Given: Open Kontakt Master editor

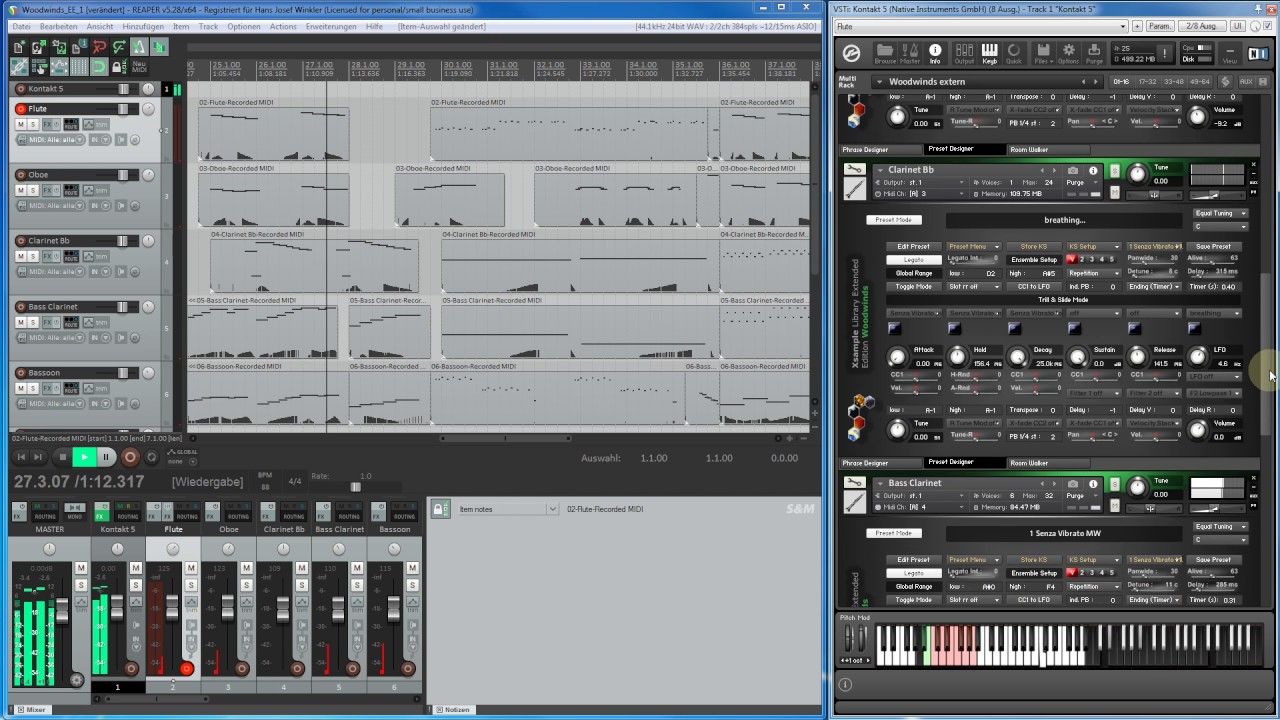Looking at the screenshot, I should tap(910, 52).
